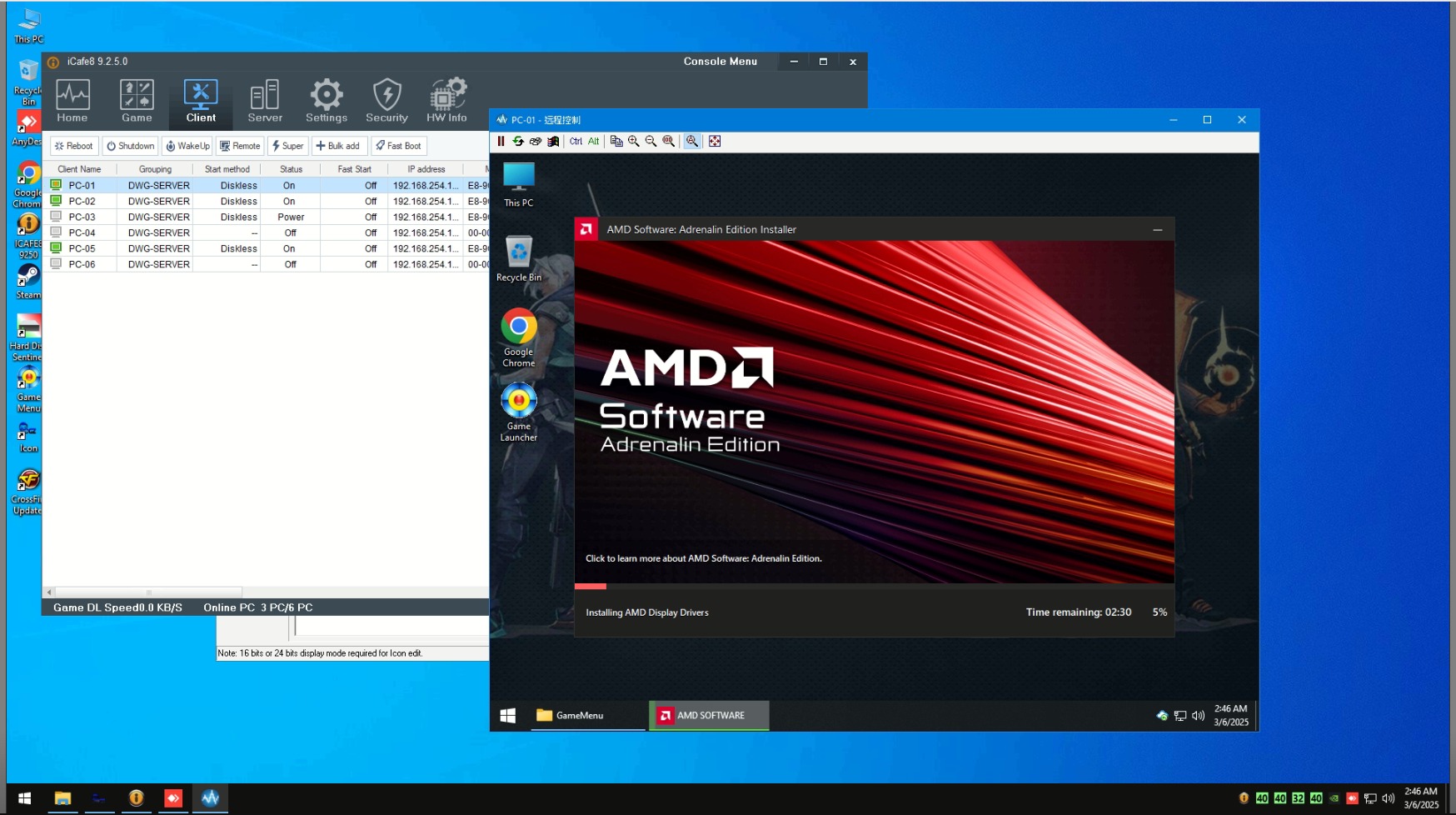This screenshot has height=815, width=1456.
Task: Open the Game section in iCafe8
Action: [137, 102]
